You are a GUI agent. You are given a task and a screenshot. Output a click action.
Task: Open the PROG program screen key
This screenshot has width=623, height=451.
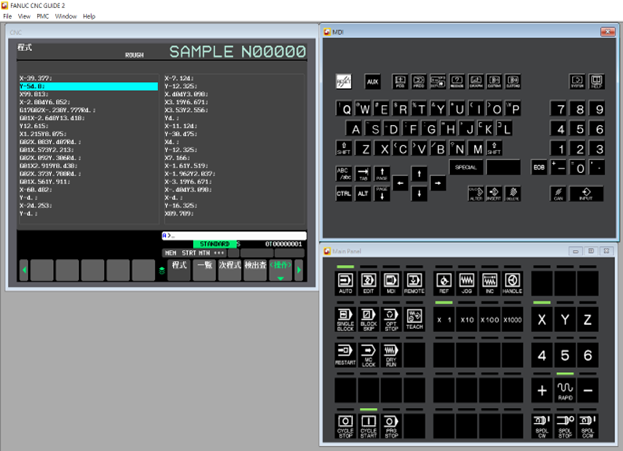tap(419, 81)
